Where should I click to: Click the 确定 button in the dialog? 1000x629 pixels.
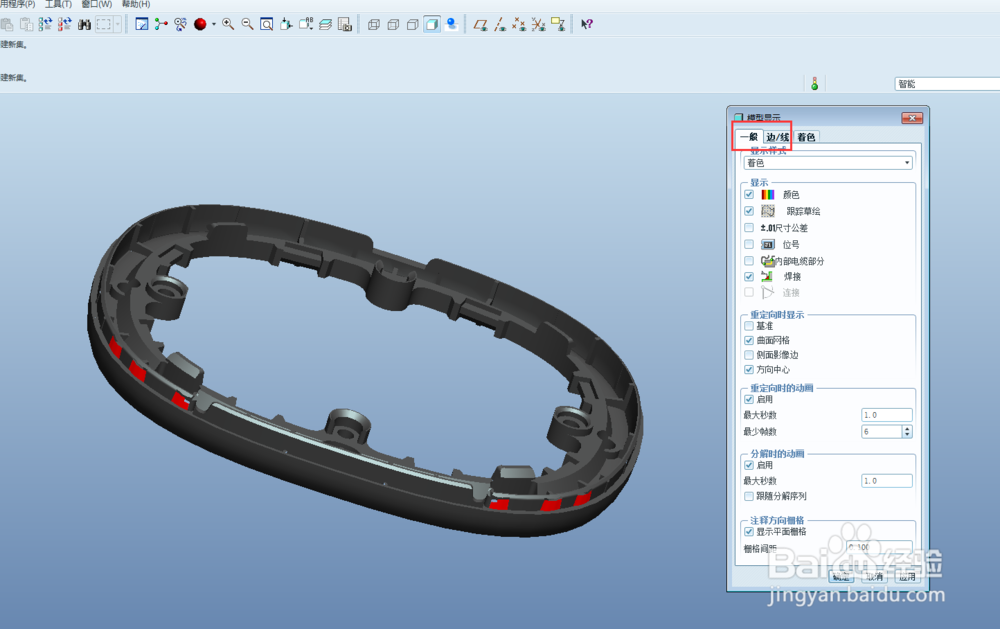[x=841, y=576]
